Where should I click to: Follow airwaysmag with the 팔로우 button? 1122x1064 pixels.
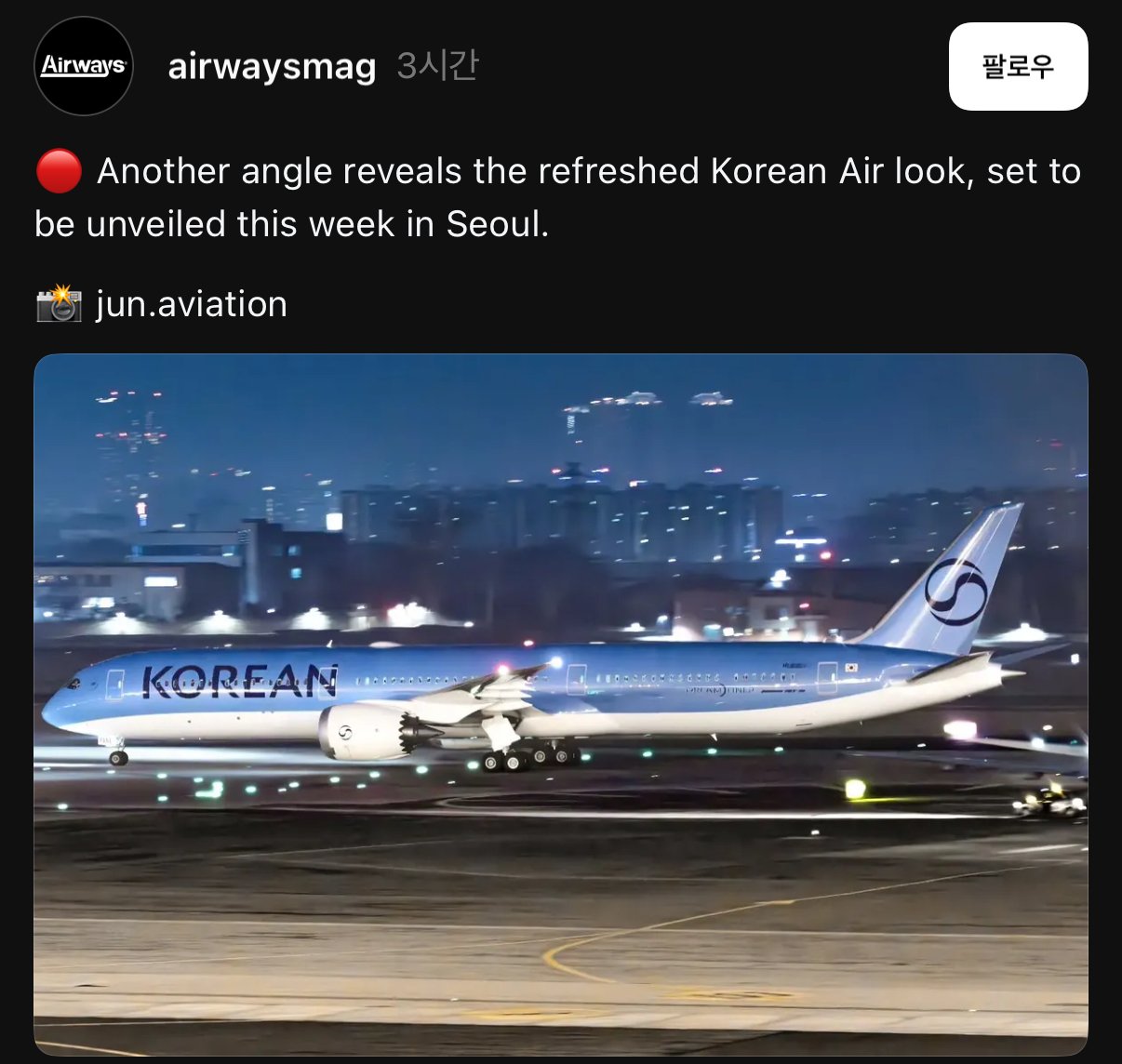click(x=1018, y=66)
